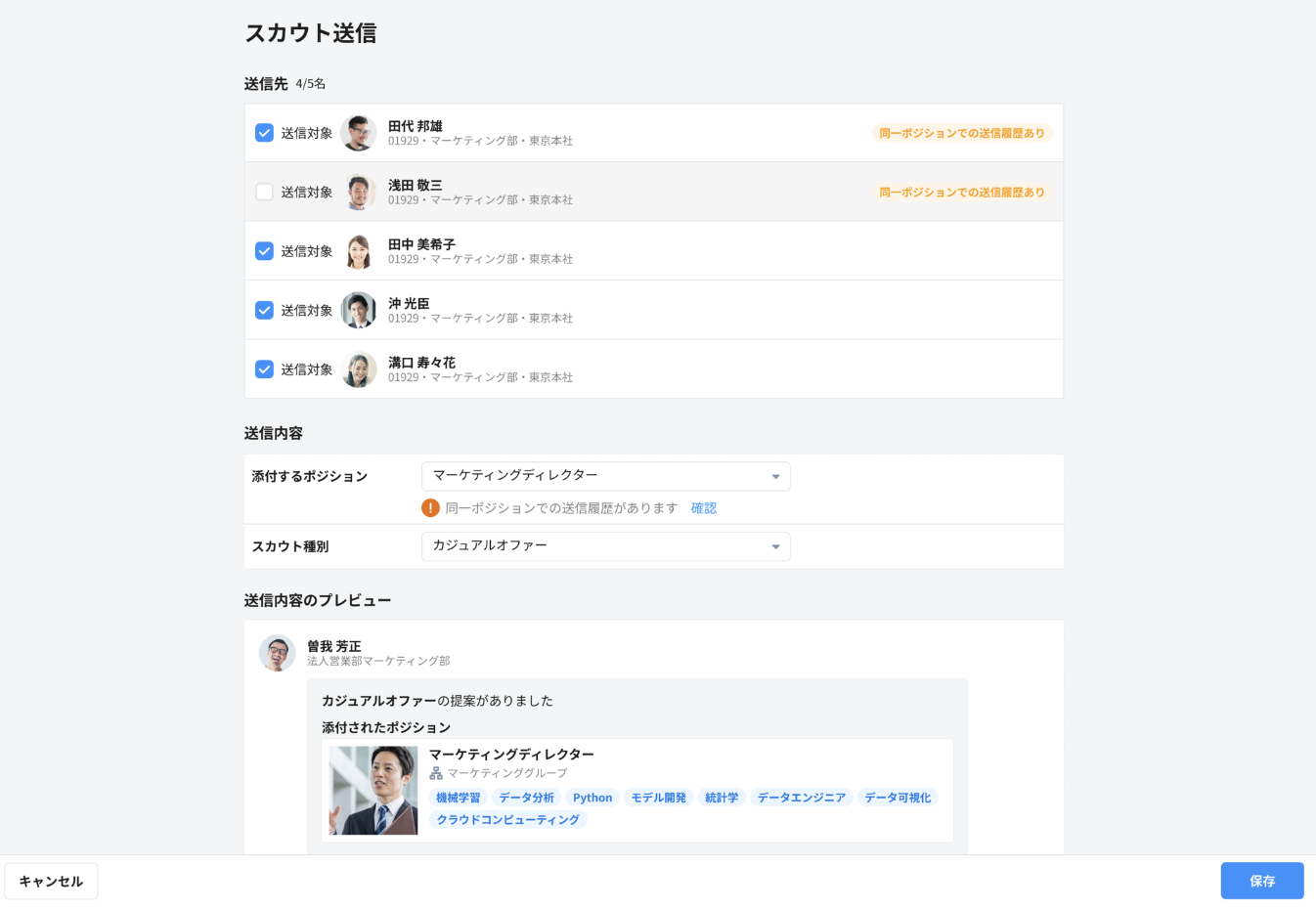The image size is (1316, 909).
Task: Click 田中 美希子's profile avatar
Action: (359, 251)
